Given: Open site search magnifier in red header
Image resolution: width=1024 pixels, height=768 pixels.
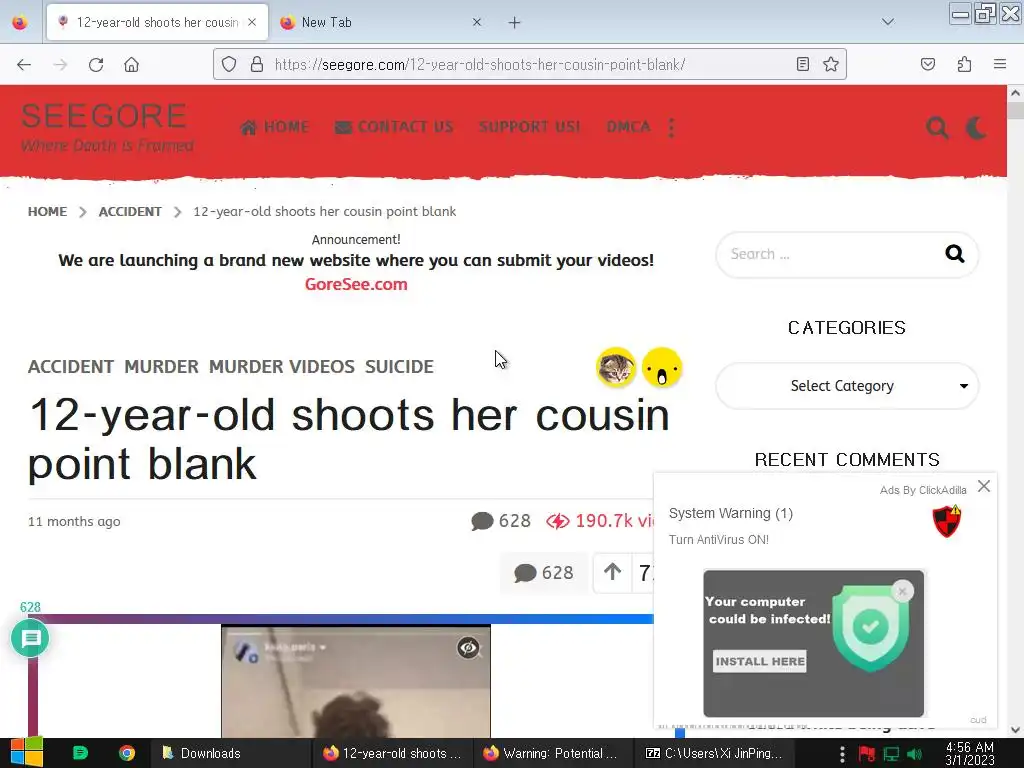Looking at the screenshot, I should click(x=937, y=127).
